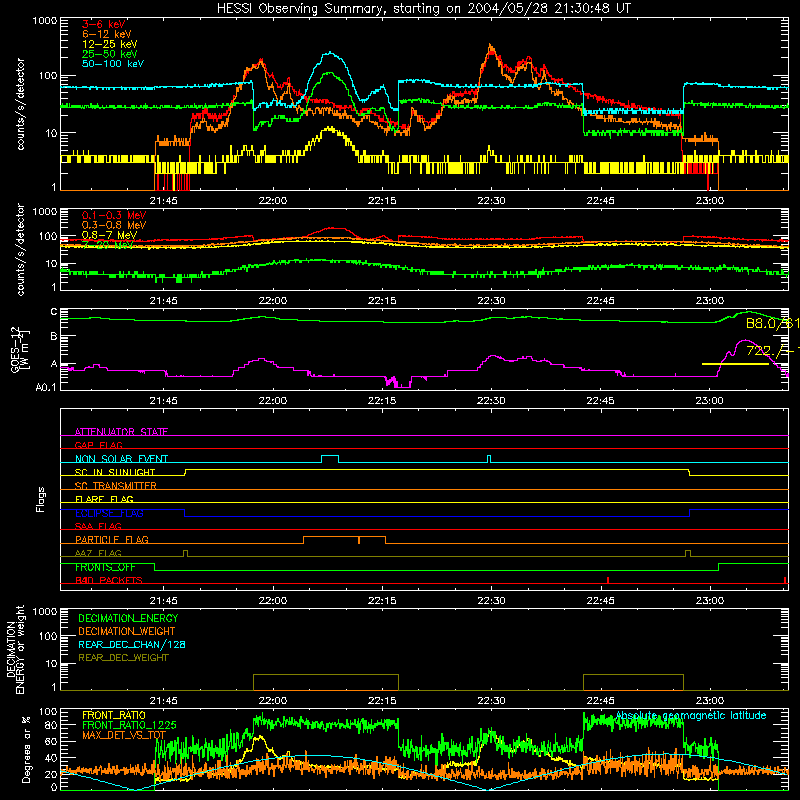800x800 pixels.
Task: Click the 22:15 tick under the Flags panel
Action: 382,601
